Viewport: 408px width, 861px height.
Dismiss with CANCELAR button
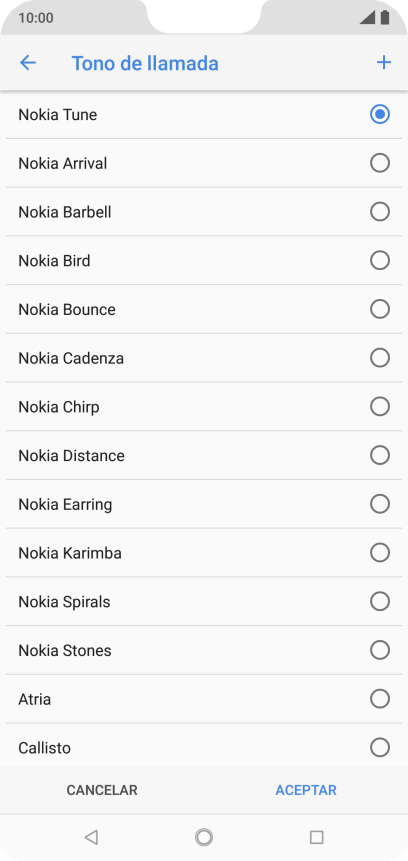pos(102,790)
